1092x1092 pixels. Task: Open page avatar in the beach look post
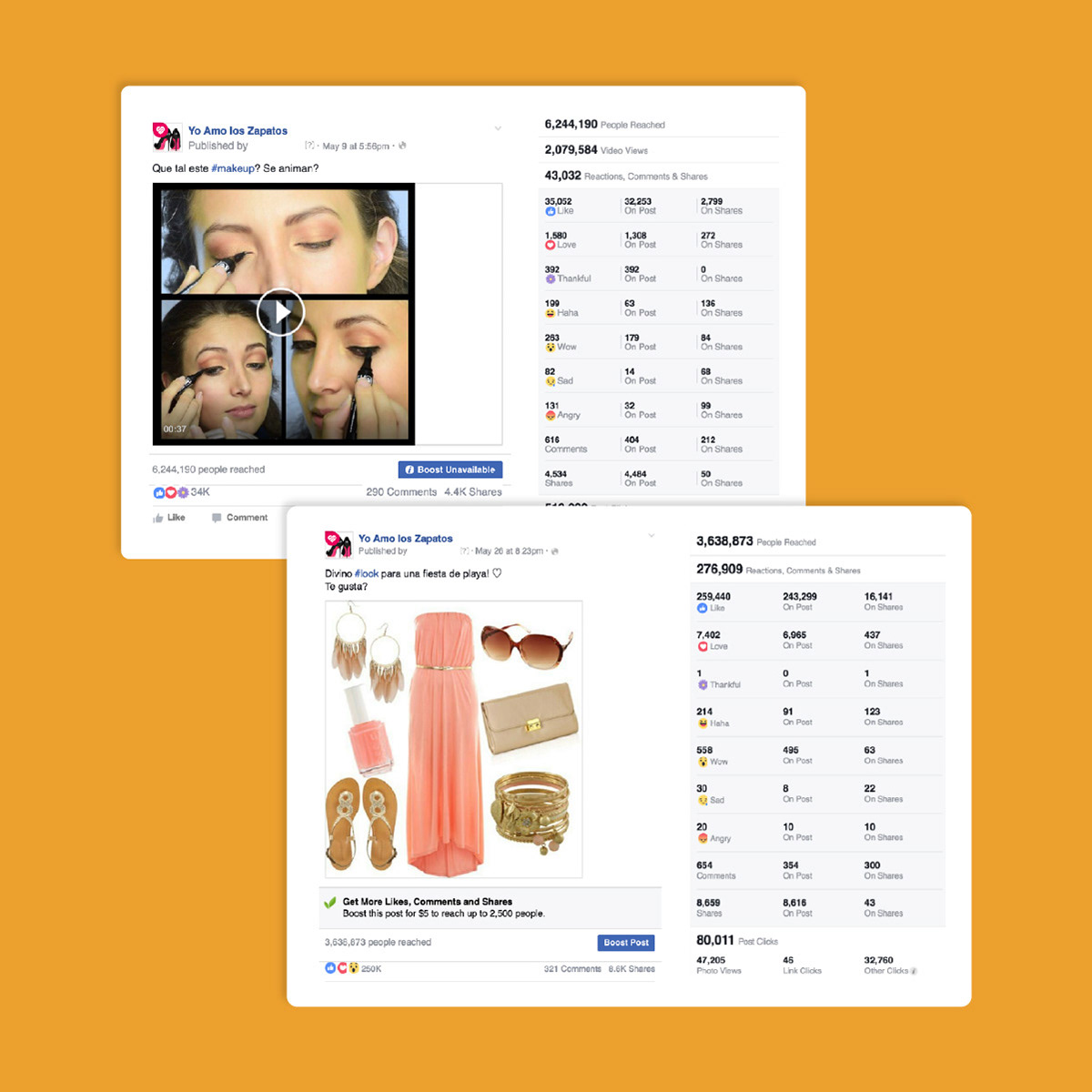click(x=339, y=544)
